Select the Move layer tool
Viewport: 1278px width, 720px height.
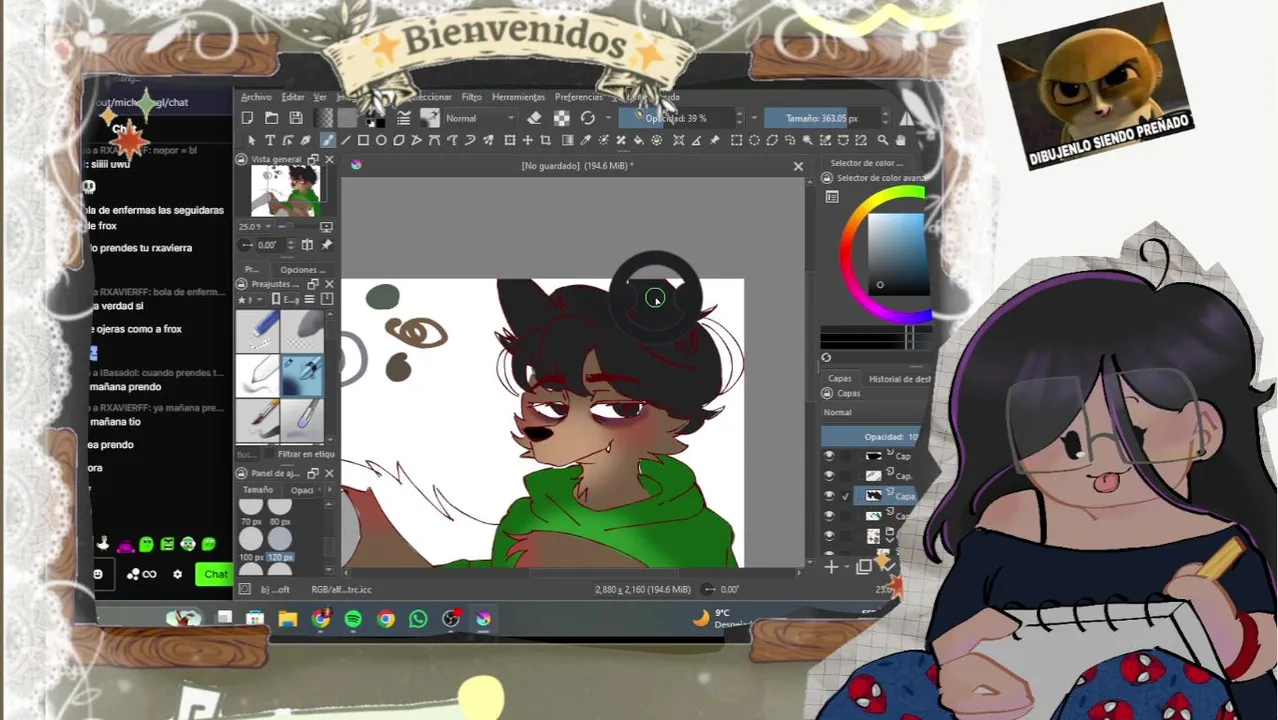pyautogui.click(x=527, y=140)
